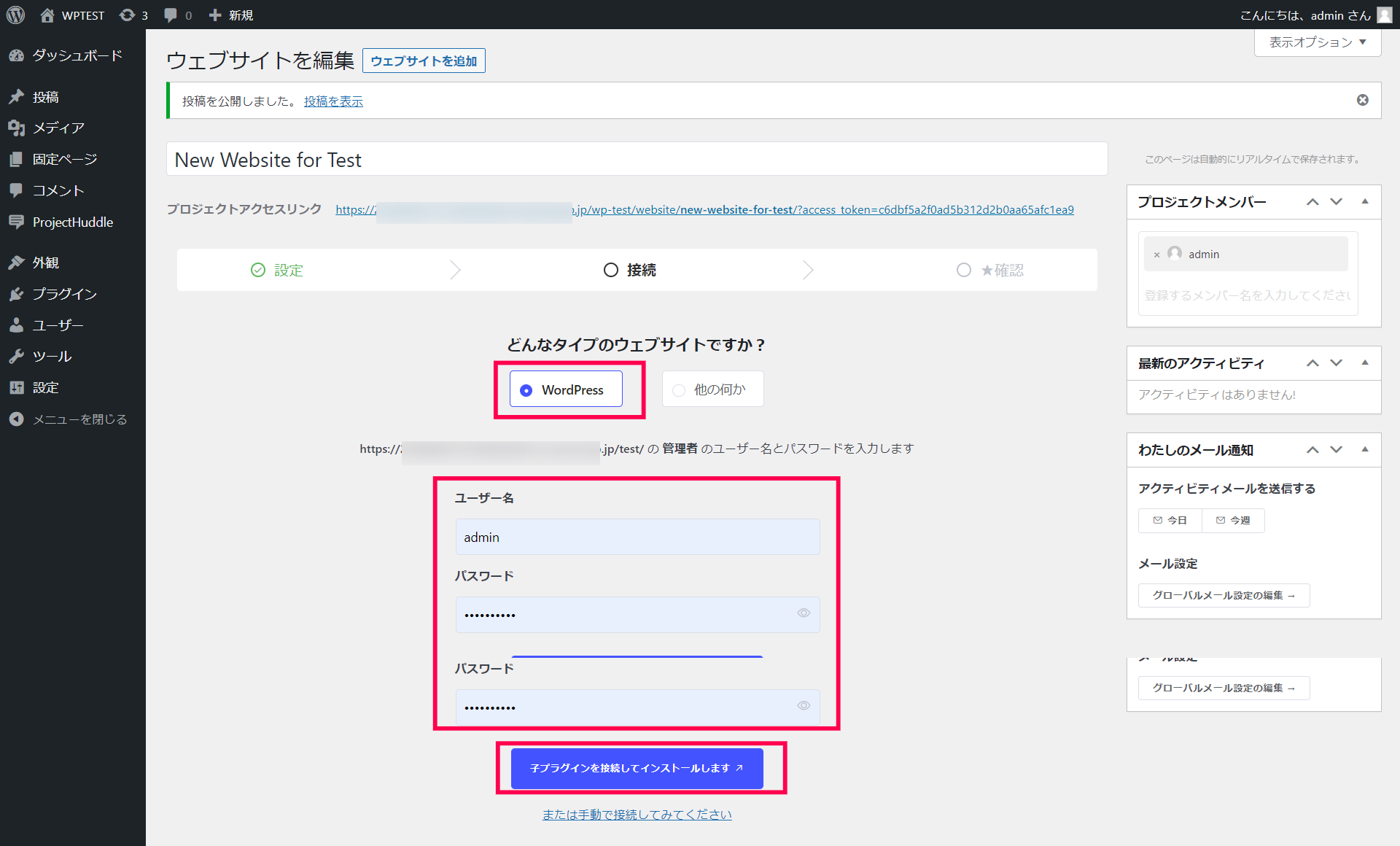Image resolution: width=1400 pixels, height=846 pixels.
Task: Move わたしのメール通知 panel up
Action: pyautogui.click(x=1312, y=450)
